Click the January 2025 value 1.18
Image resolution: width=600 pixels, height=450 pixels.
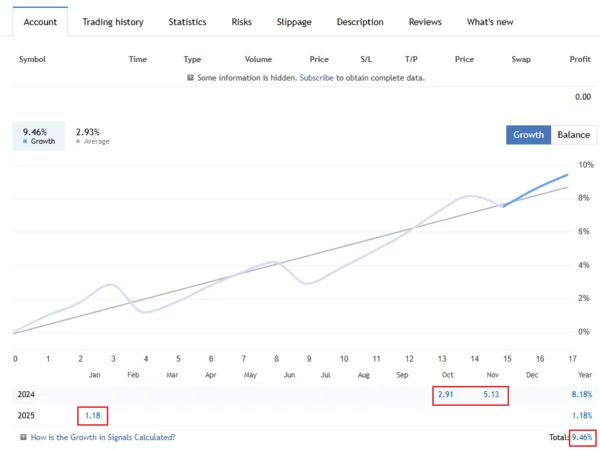click(92, 415)
